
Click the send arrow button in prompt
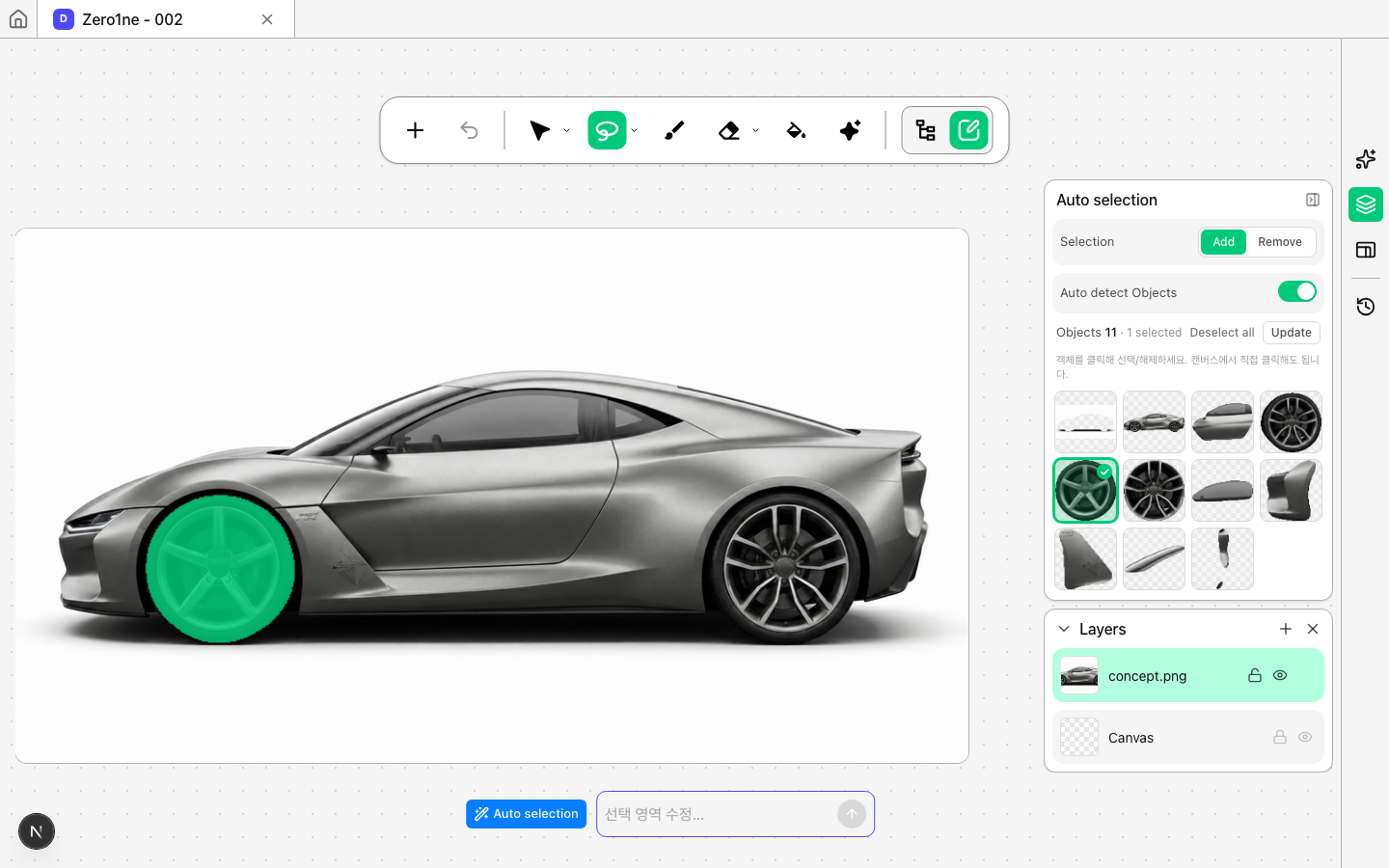pos(852,814)
